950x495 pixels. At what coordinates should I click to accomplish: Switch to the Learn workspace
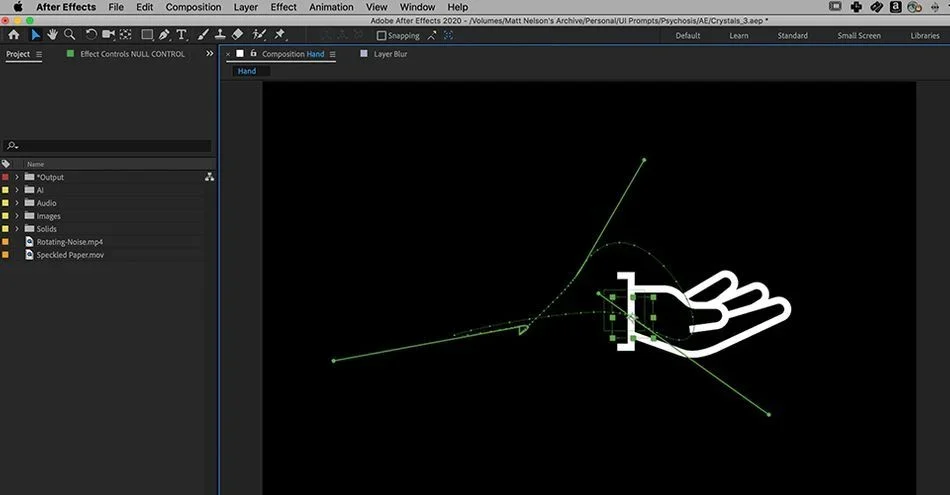point(739,36)
